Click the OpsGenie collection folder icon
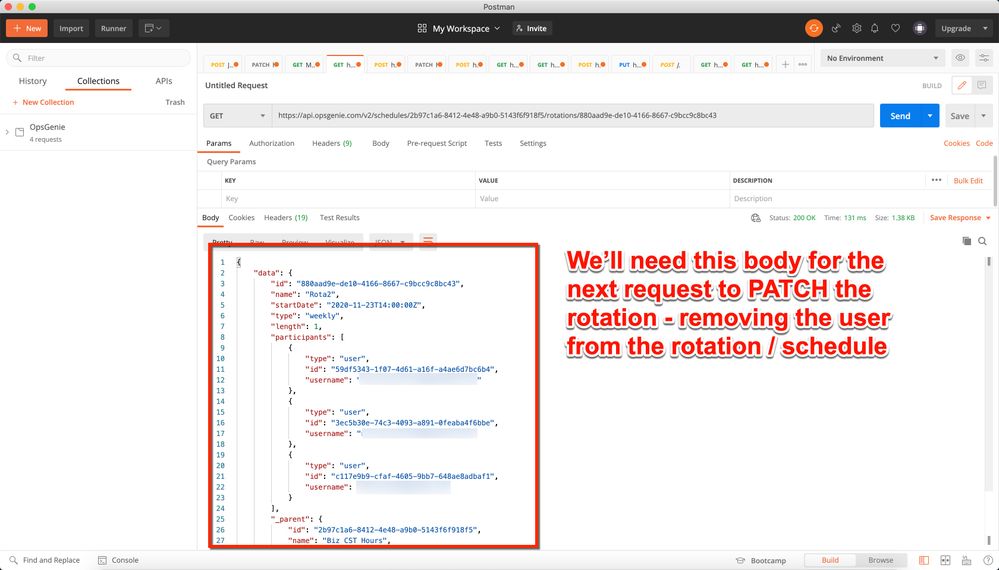The image size is (999, 570). pyautogui.click(x=19, y=132)
